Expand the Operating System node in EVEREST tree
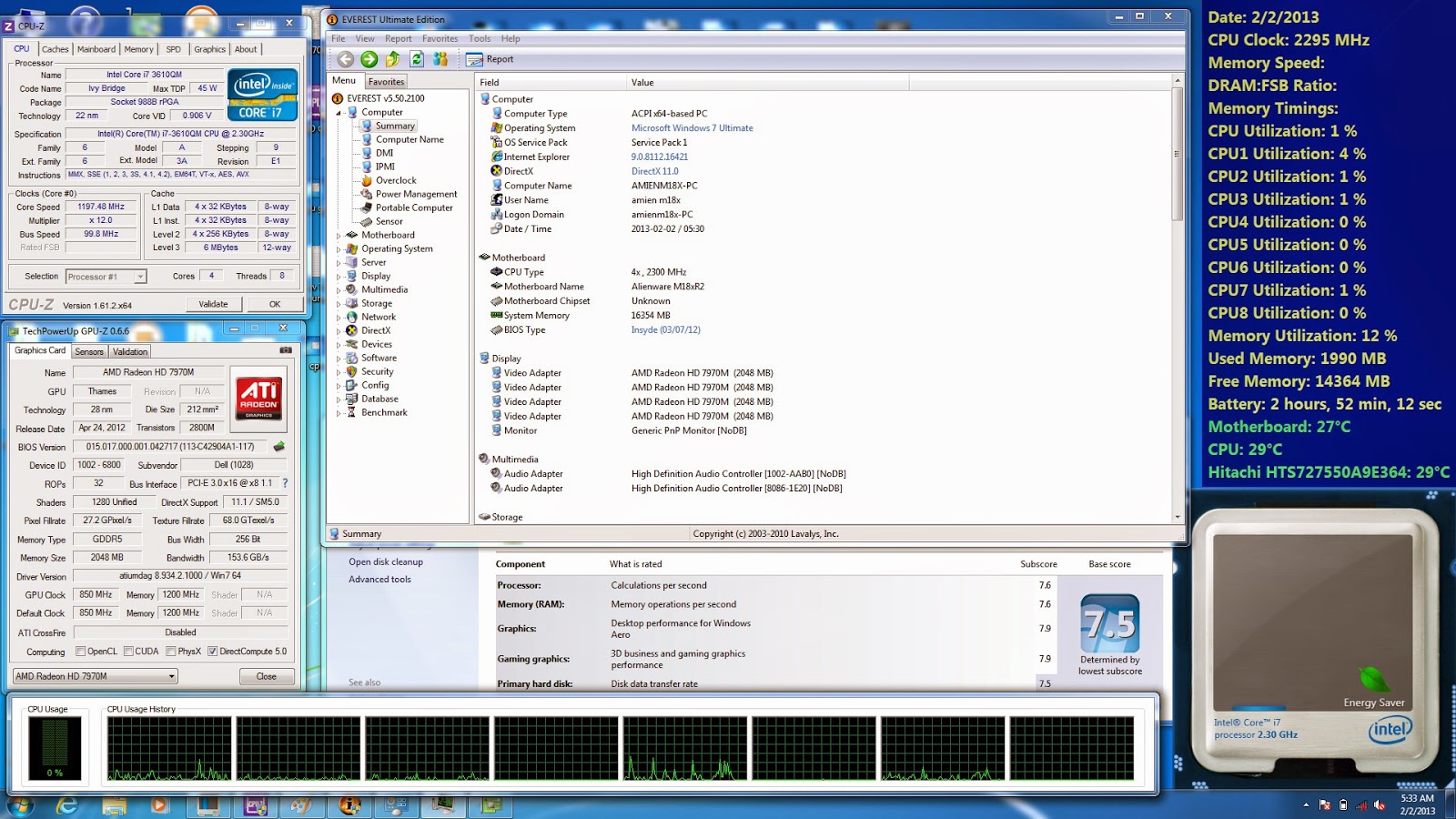 (x=339, y=249)
